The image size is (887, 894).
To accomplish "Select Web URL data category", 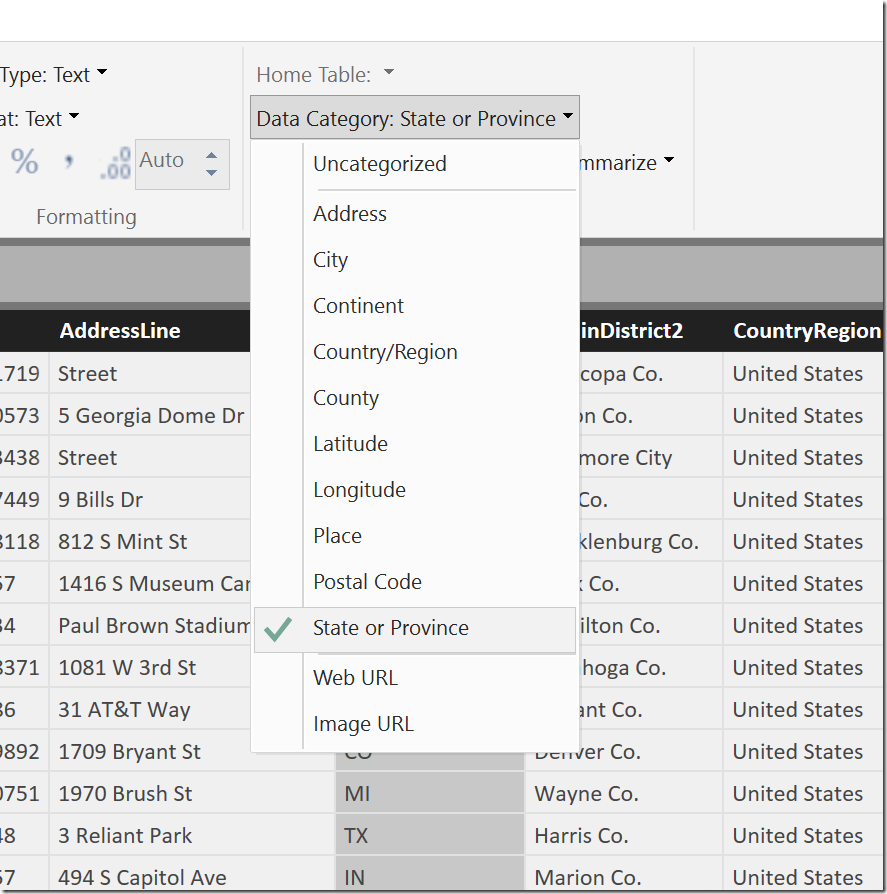I will (414, 678).
